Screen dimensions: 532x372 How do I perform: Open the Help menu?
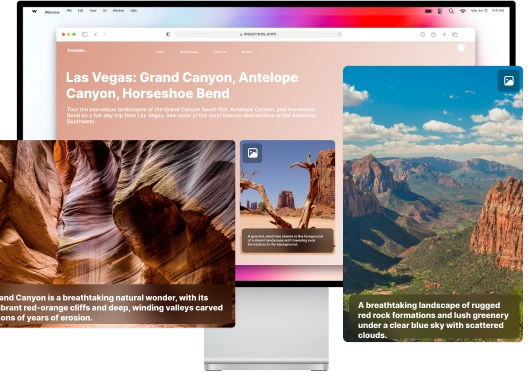(x=133, y=11)
